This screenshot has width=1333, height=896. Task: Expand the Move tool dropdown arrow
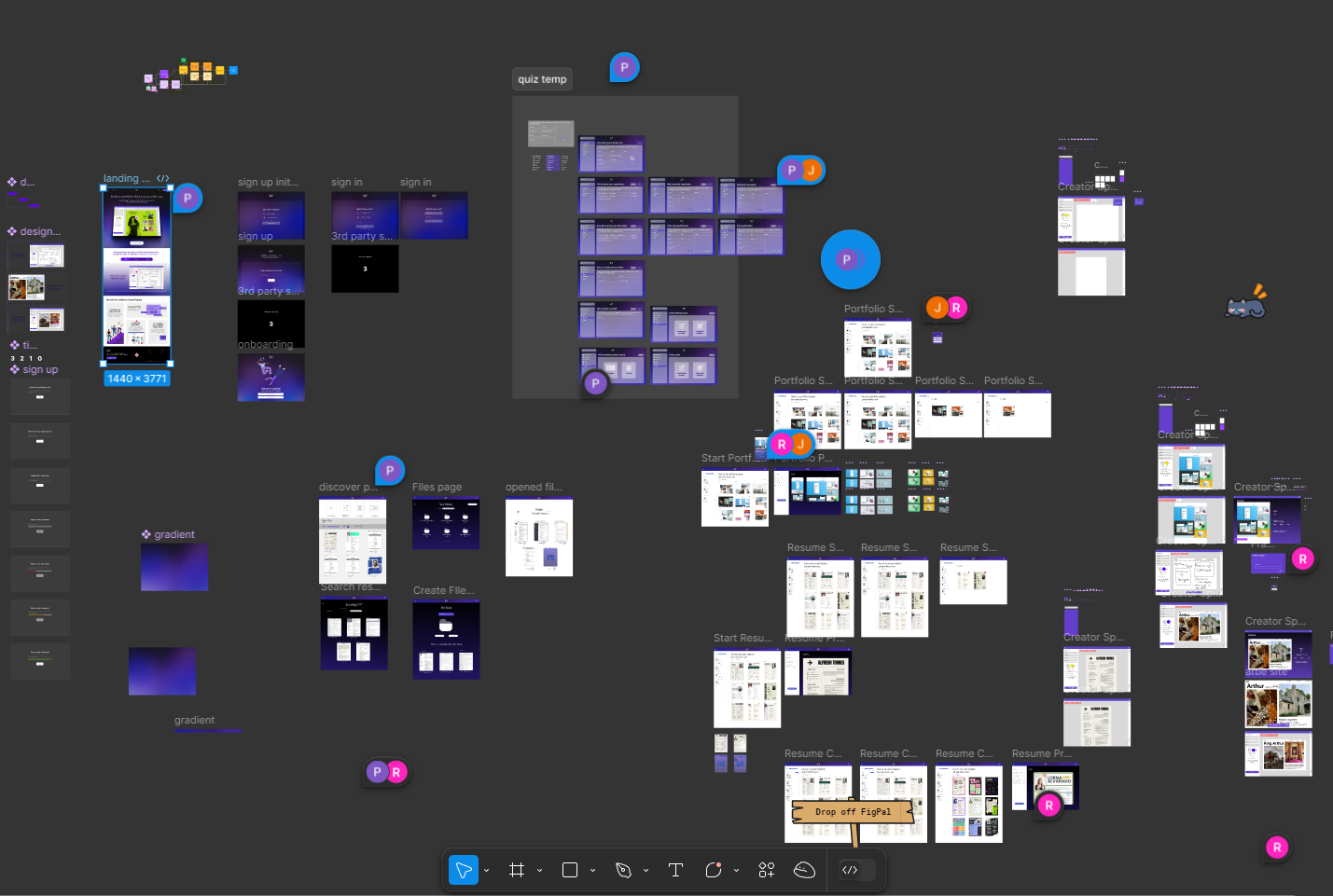[x=487, y=871]
